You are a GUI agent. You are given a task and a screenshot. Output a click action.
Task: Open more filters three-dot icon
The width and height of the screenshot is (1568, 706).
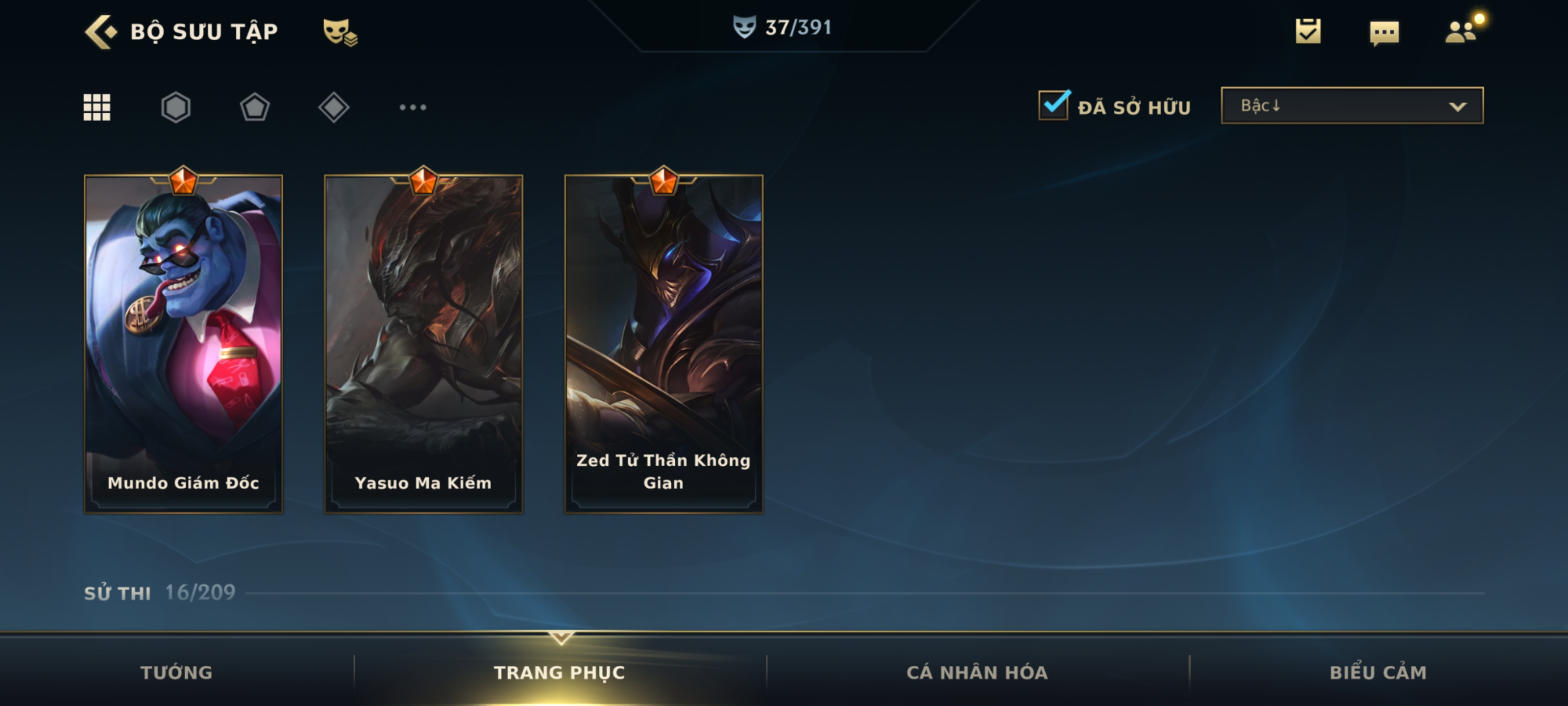(x=413, y=107)
